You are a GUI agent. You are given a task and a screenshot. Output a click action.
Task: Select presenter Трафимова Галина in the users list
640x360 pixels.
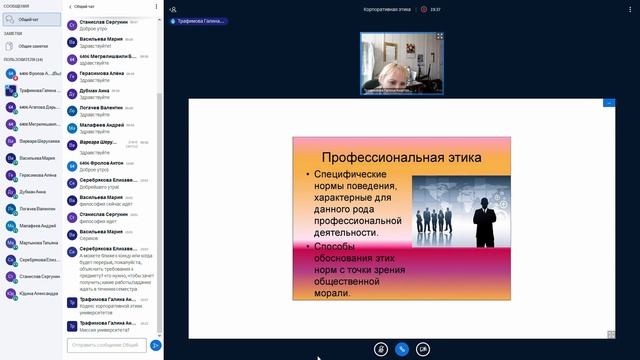click(x=33, y=91)
